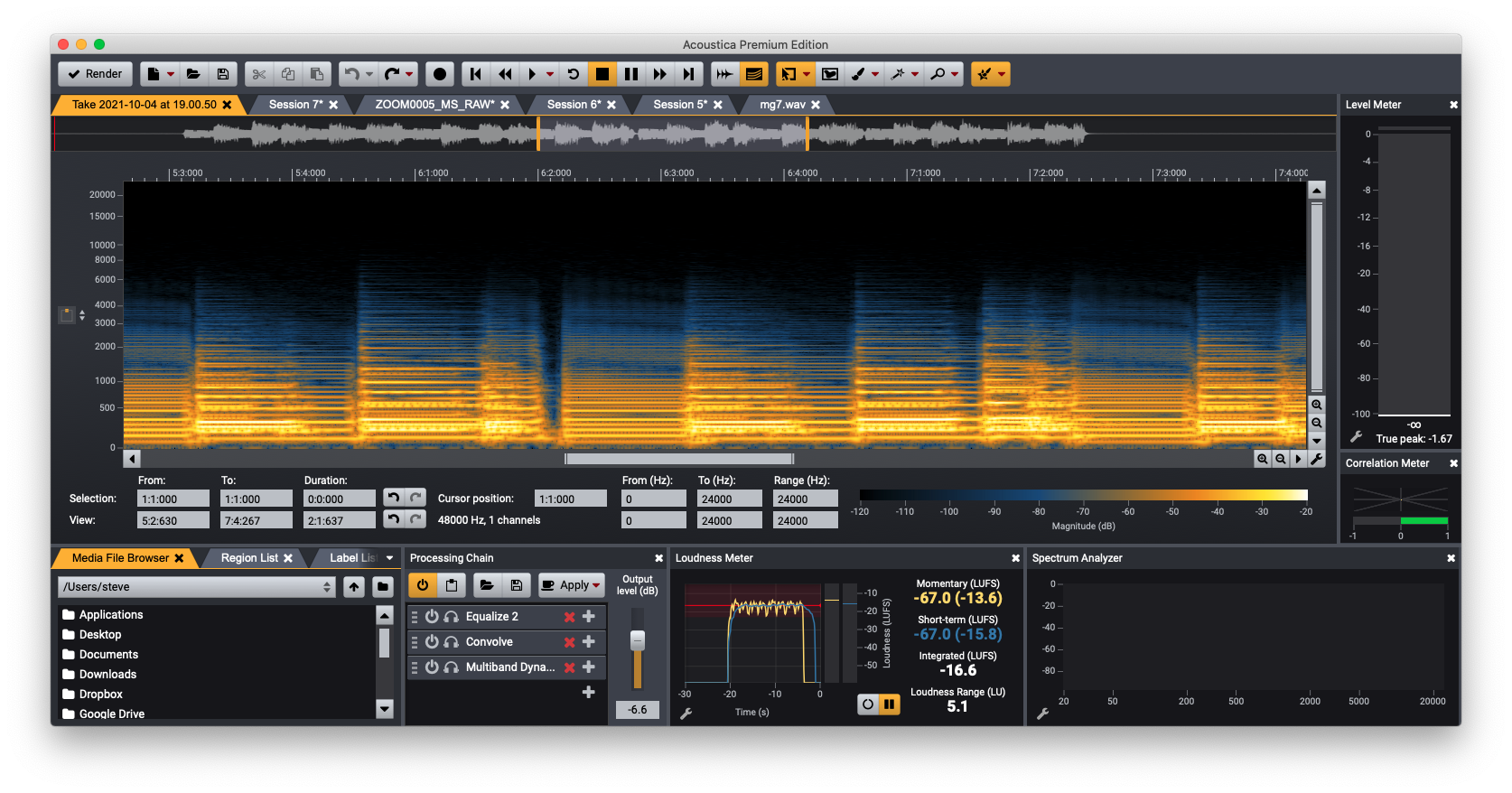Screen dimensions: 1512x793
Task: Open Level Meter settings wrench icon
Action: [1356, 437]
